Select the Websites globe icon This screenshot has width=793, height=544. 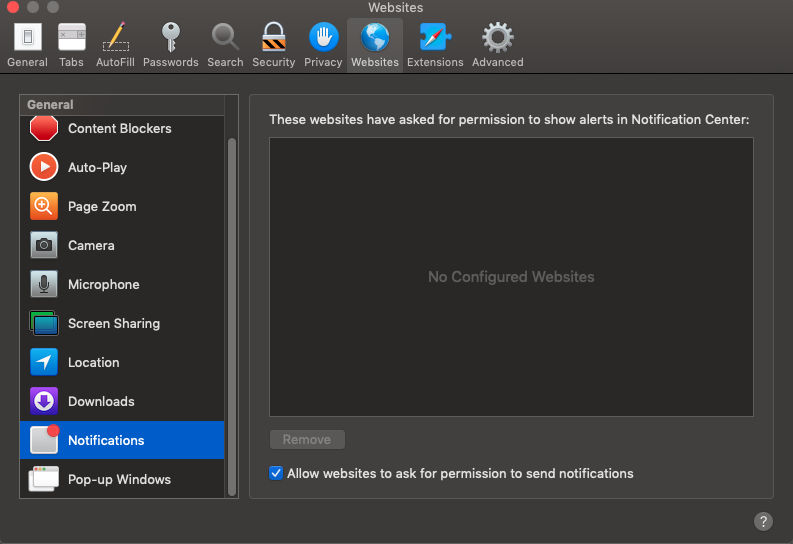375,37
